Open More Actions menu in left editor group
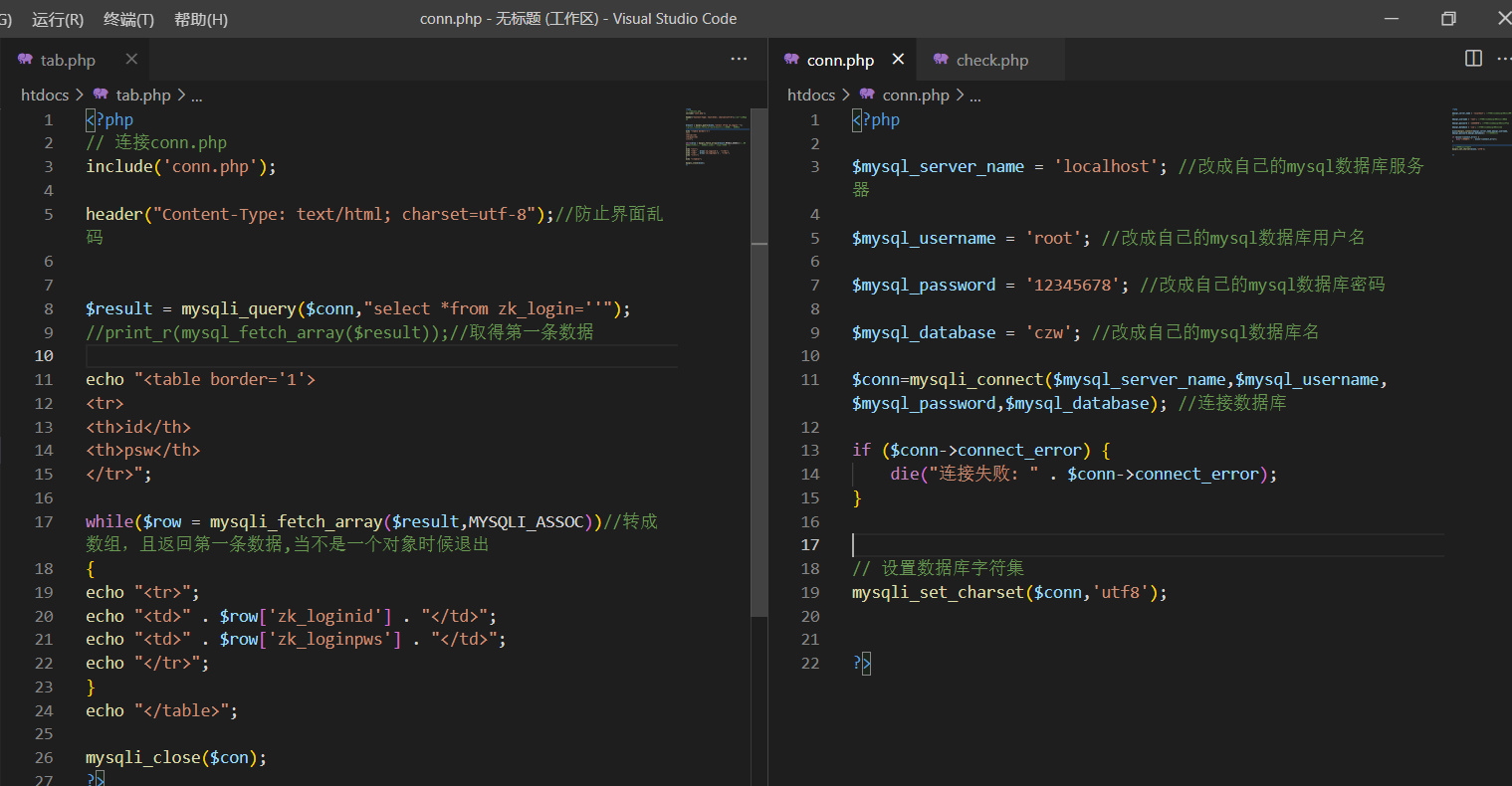This screenshot has height=786, width=1512. coord(738,59)
